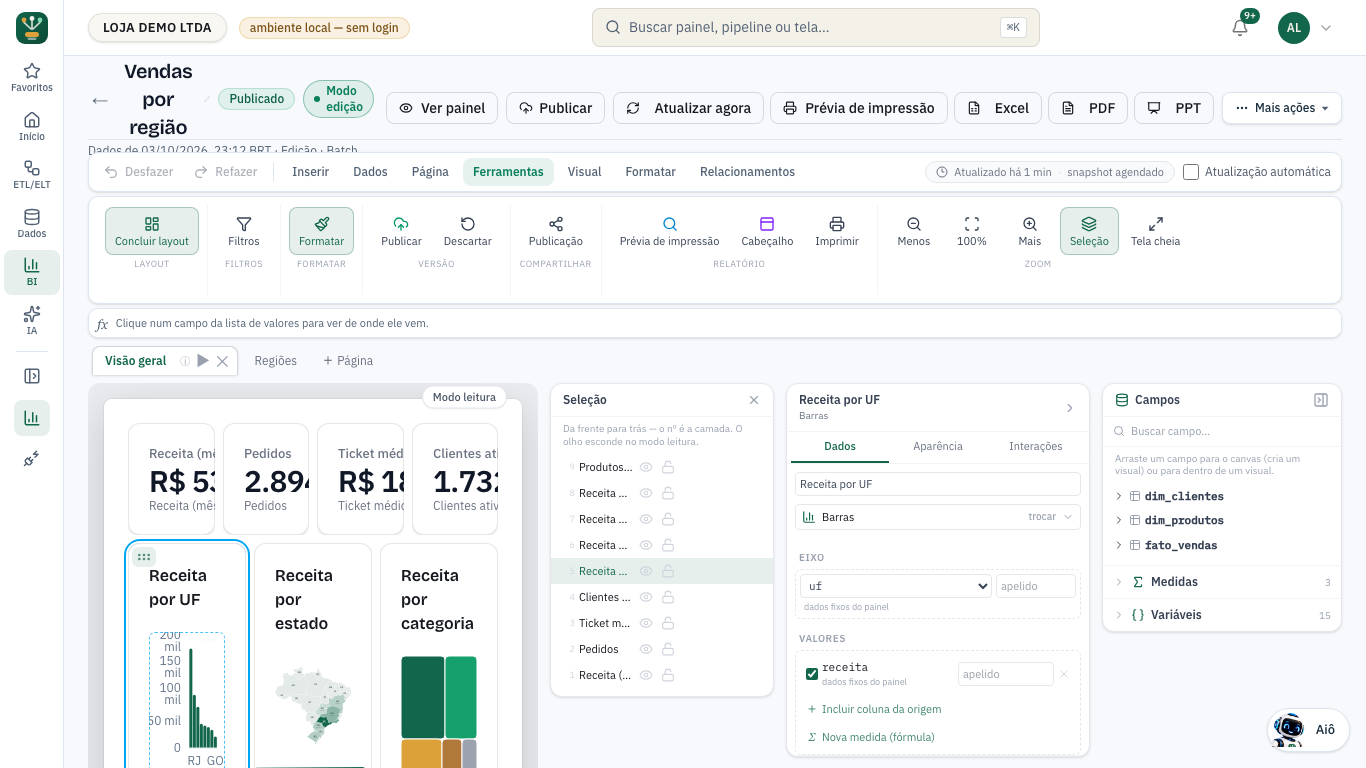Collapse the Campos panel with its icon
1366x768 pixels.
[x=1321, y=400]
